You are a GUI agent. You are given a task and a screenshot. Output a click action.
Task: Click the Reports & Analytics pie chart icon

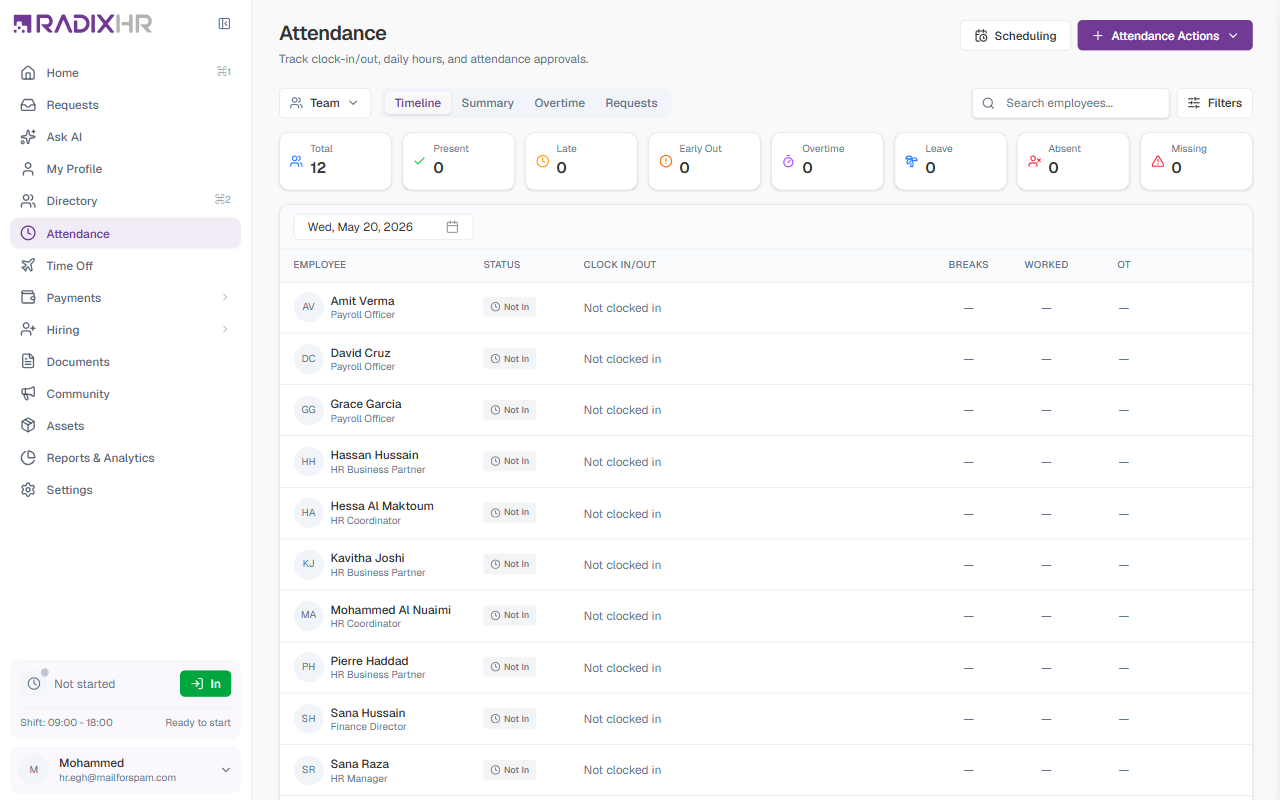coord(28,458)
